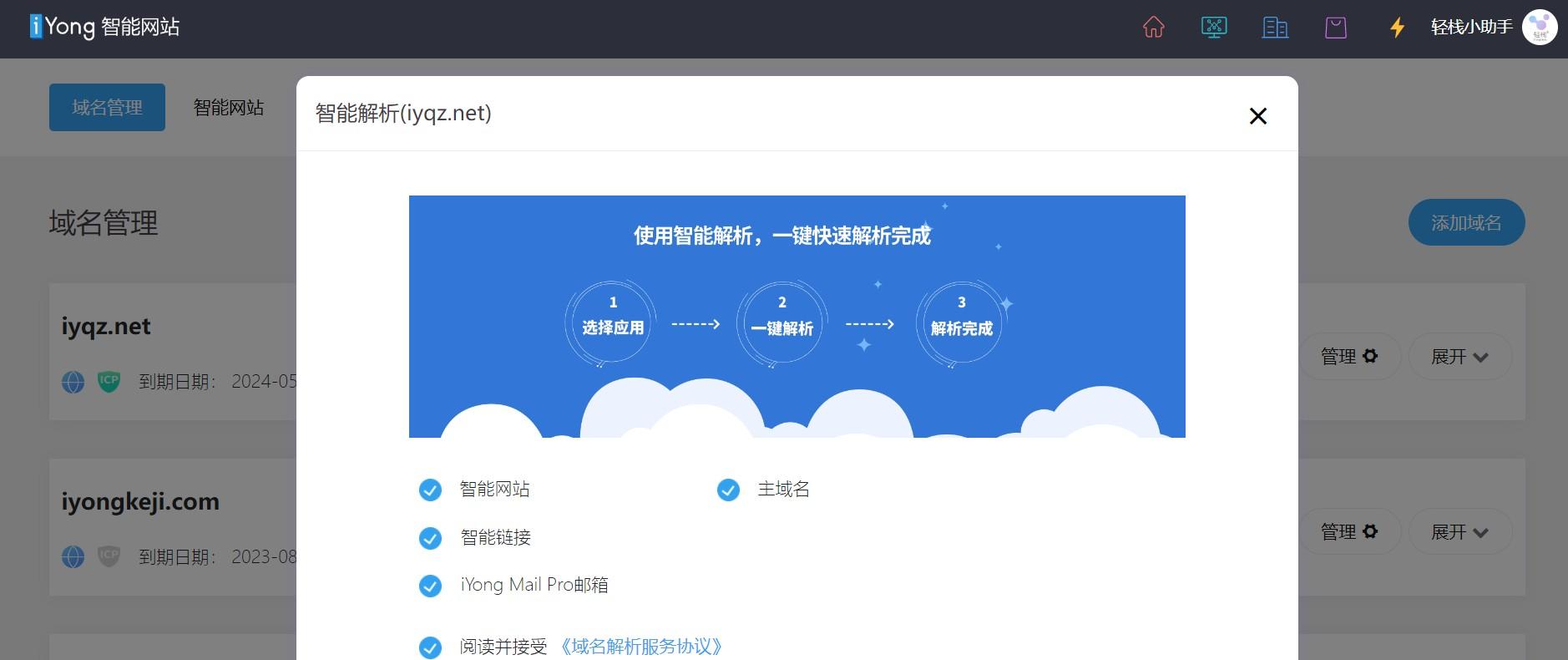Toggle the 阅读并接受 agreement checkbox
This screenshot has height=660, width=1568.
point(430,647)
